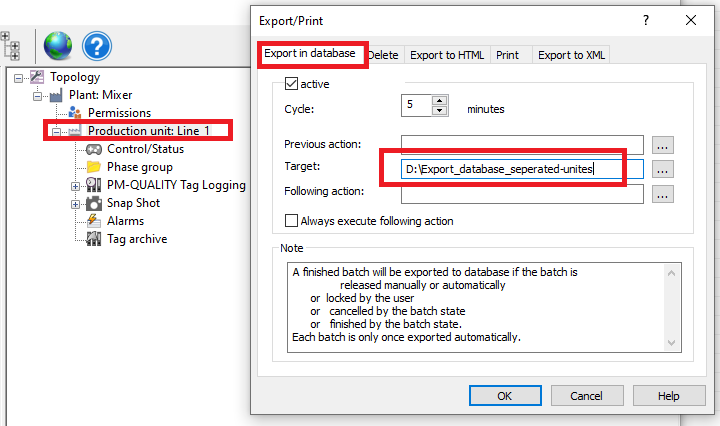Viewport: 720px width, 426px height.
Task: Increase cycle minutes with up arrow
Action: pos(440,100)
